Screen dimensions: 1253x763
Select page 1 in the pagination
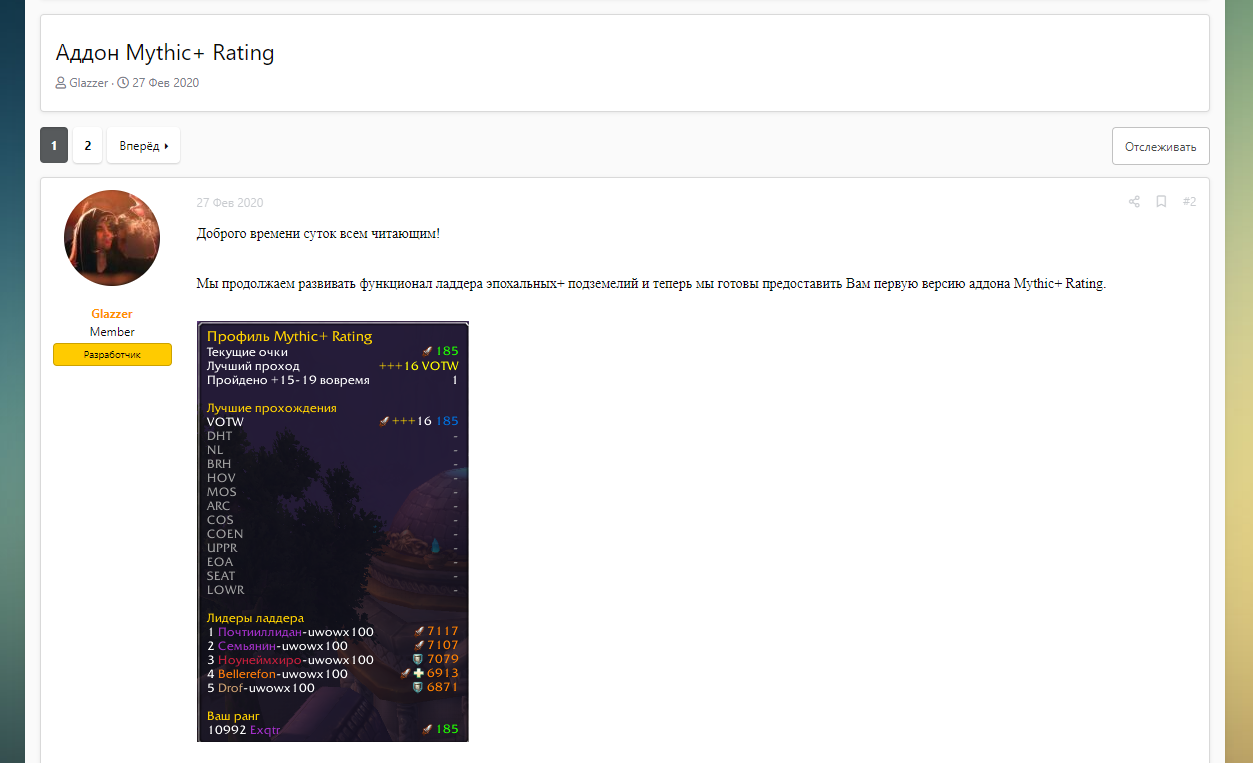pos(54,146)
